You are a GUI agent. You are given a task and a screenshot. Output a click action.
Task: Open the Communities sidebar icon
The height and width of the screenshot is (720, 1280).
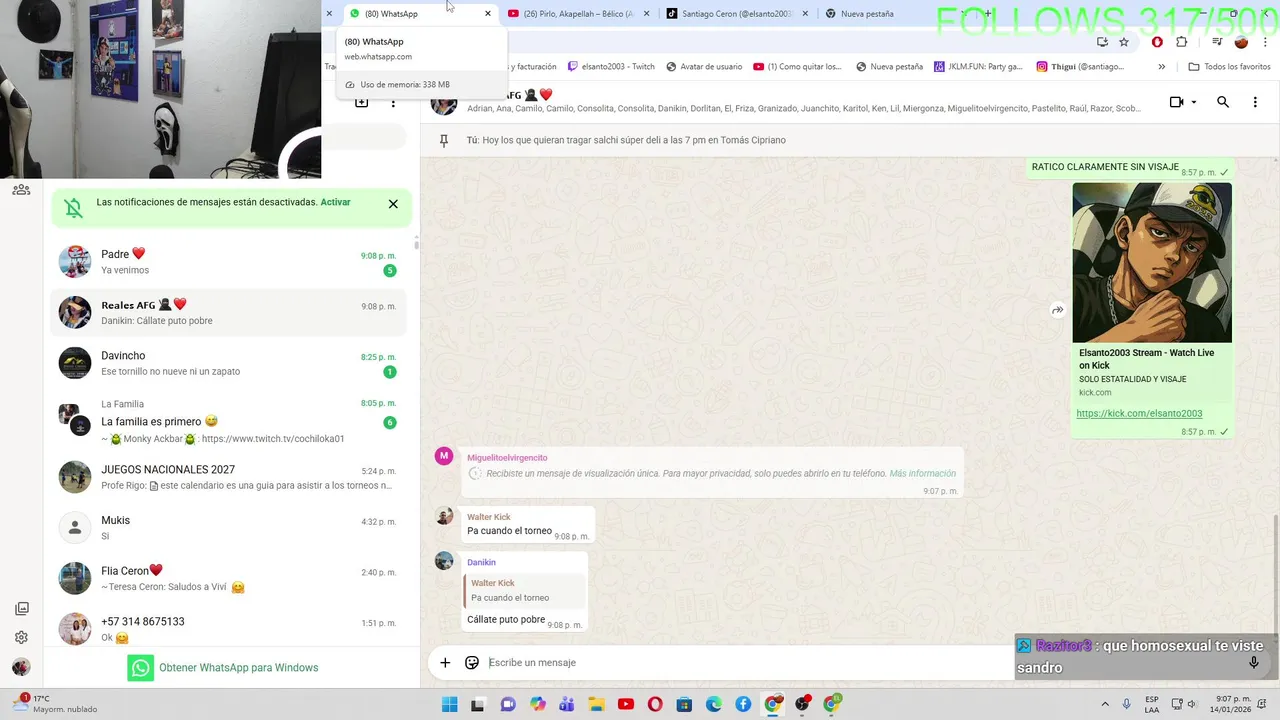point(21,189)
